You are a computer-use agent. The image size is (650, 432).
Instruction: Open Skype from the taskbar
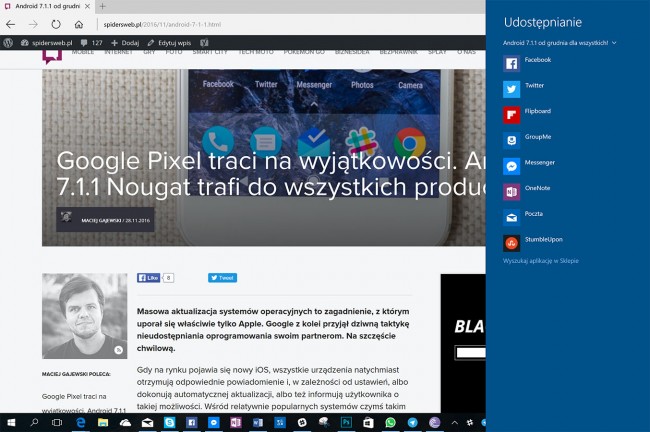pyautogui.click(x=169, y=422)
